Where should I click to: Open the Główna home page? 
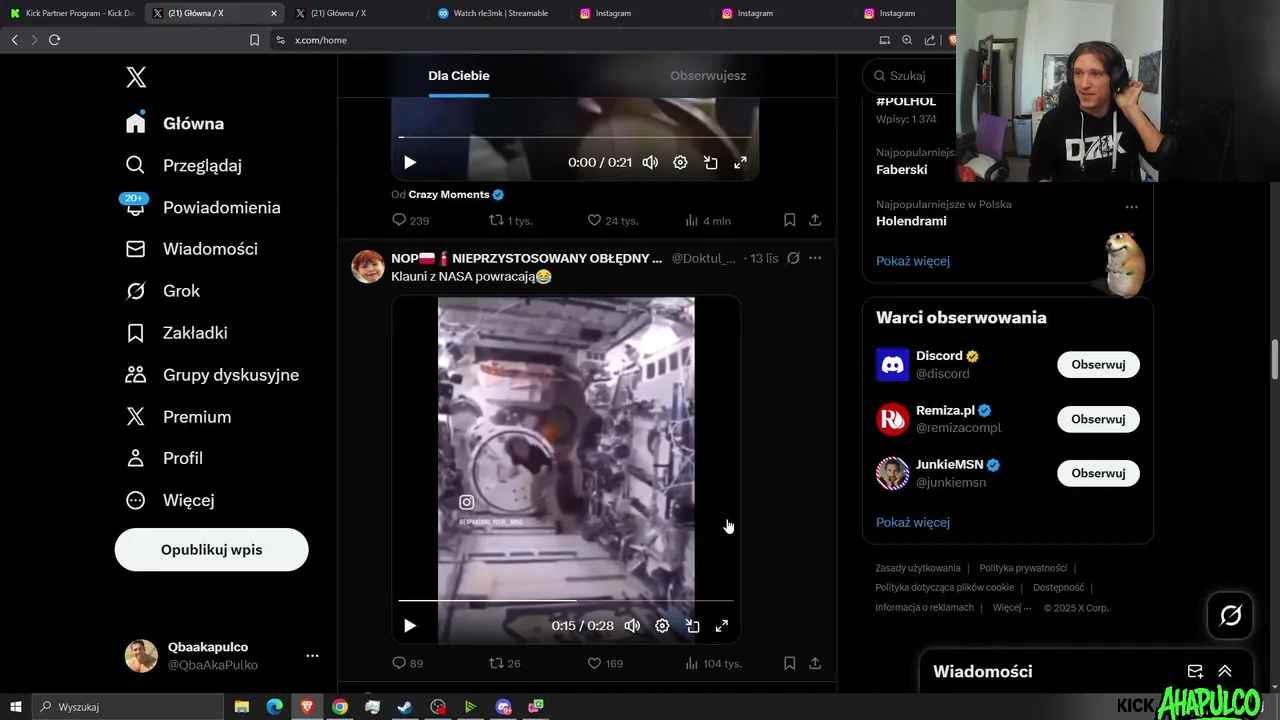point(175,123)
